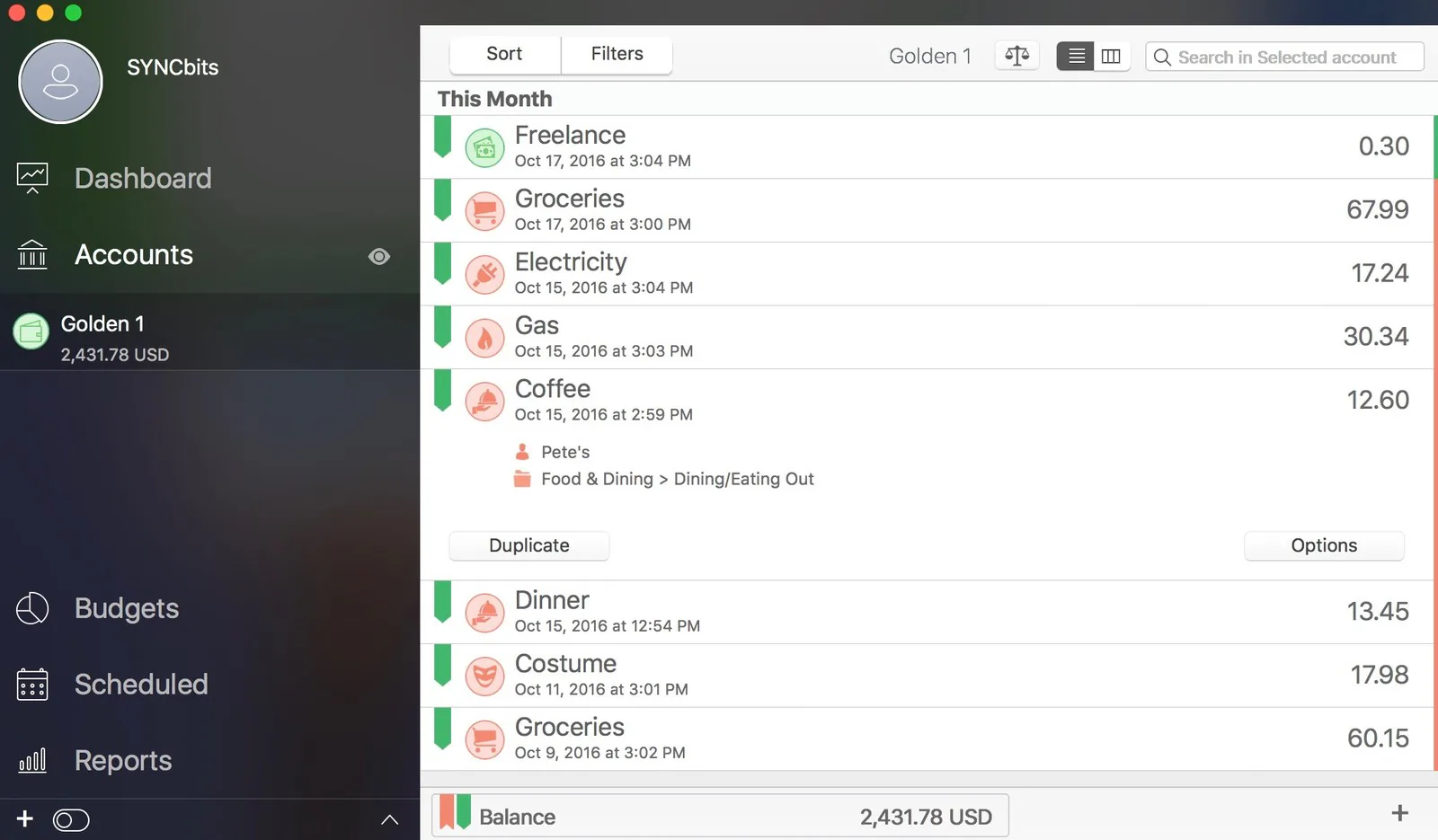The height and width of the screenshot is (840, 1438).
Task: Toggle the switch at sidebar bottom
Action: [71, 820]
